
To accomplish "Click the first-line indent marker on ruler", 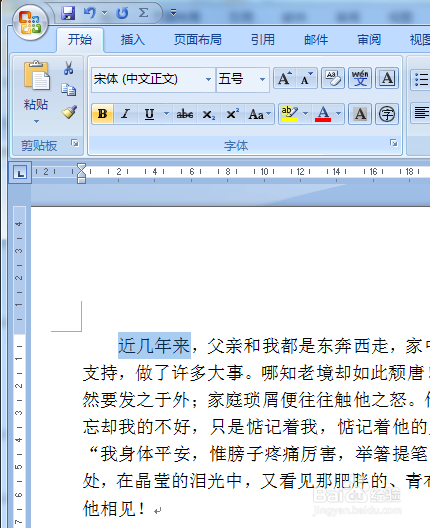I will 81,168.
